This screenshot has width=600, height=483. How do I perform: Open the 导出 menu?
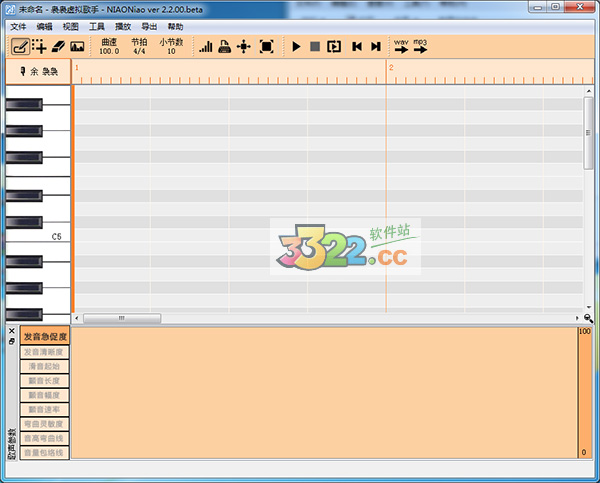point(149,26)
